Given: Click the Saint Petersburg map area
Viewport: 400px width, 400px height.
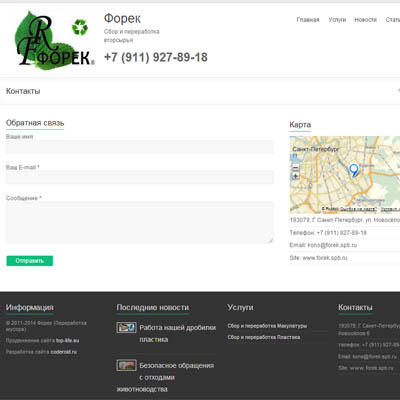Looking at the screenshot, I should pos(345,175).
